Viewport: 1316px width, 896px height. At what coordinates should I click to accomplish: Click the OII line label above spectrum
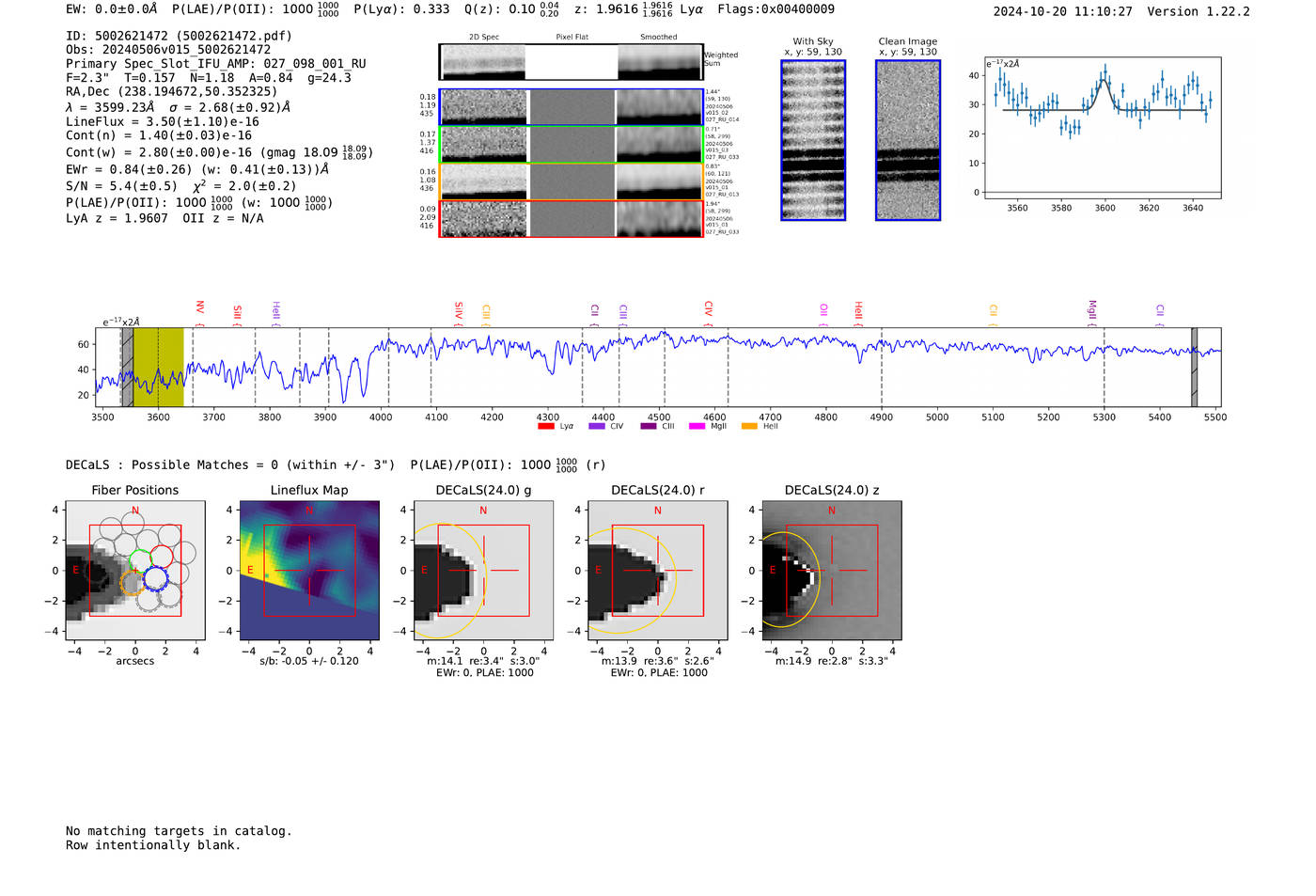pyautogui.click(x=823, y=309)
